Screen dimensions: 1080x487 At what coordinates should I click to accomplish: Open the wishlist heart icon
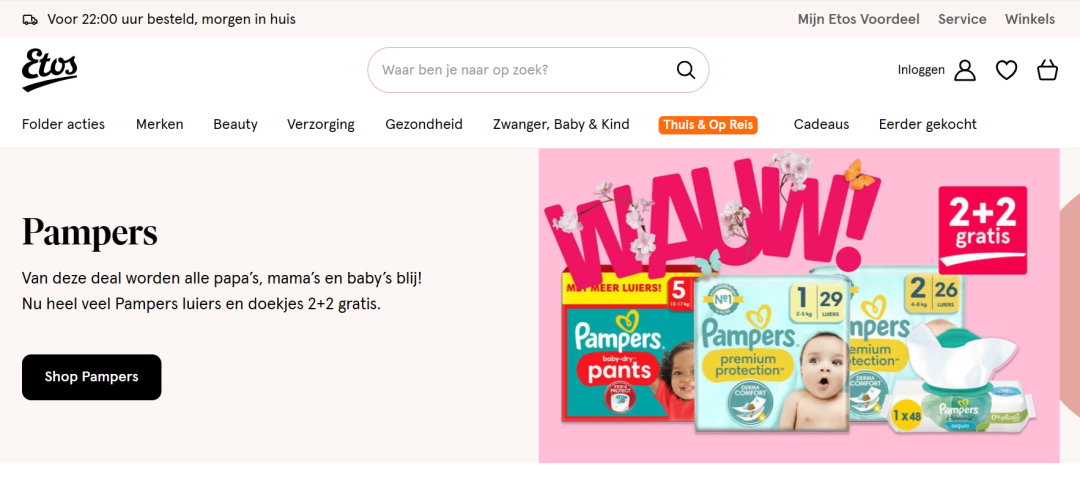click(1006, 70)
